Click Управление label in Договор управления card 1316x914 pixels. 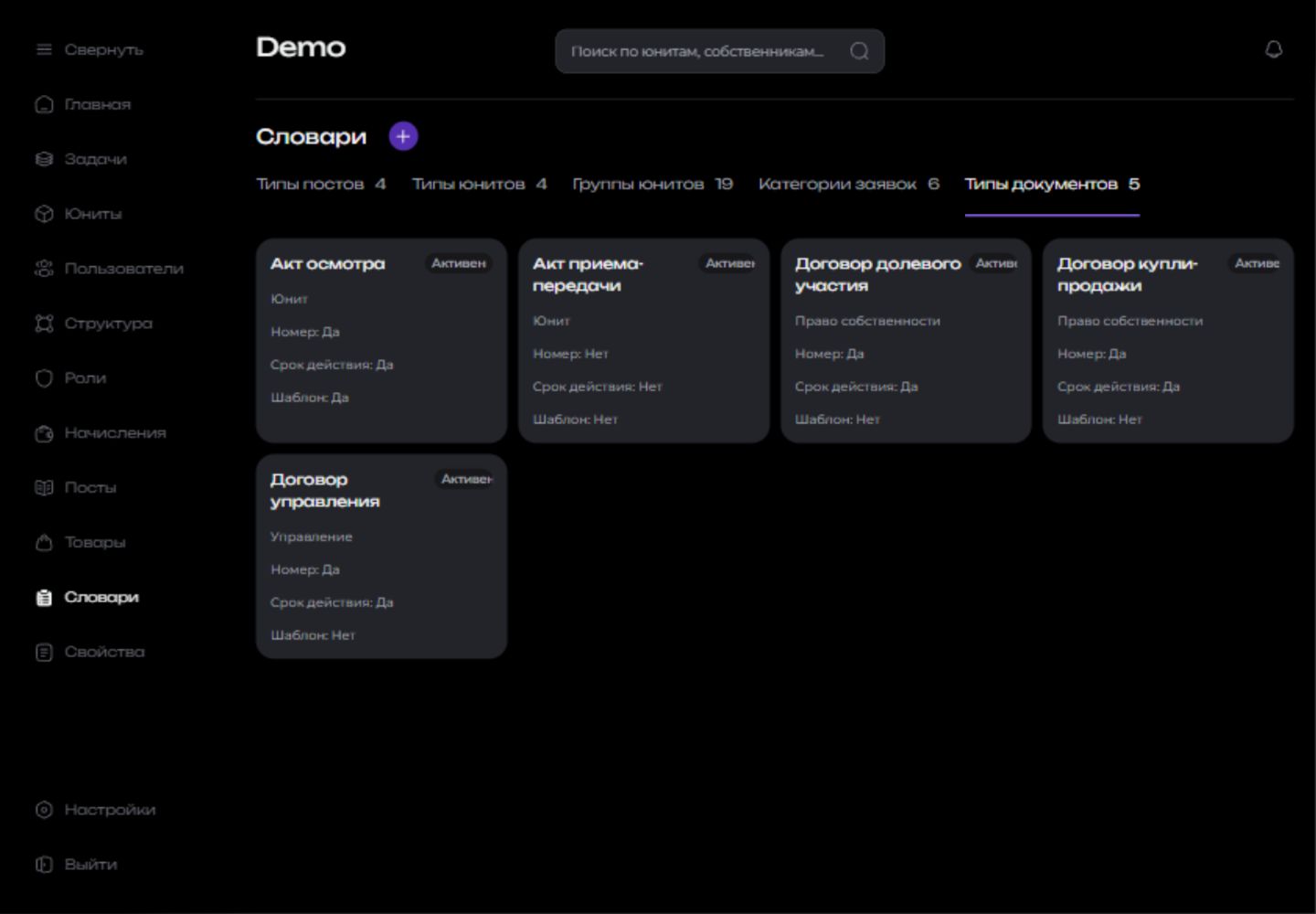pos(312,537)
